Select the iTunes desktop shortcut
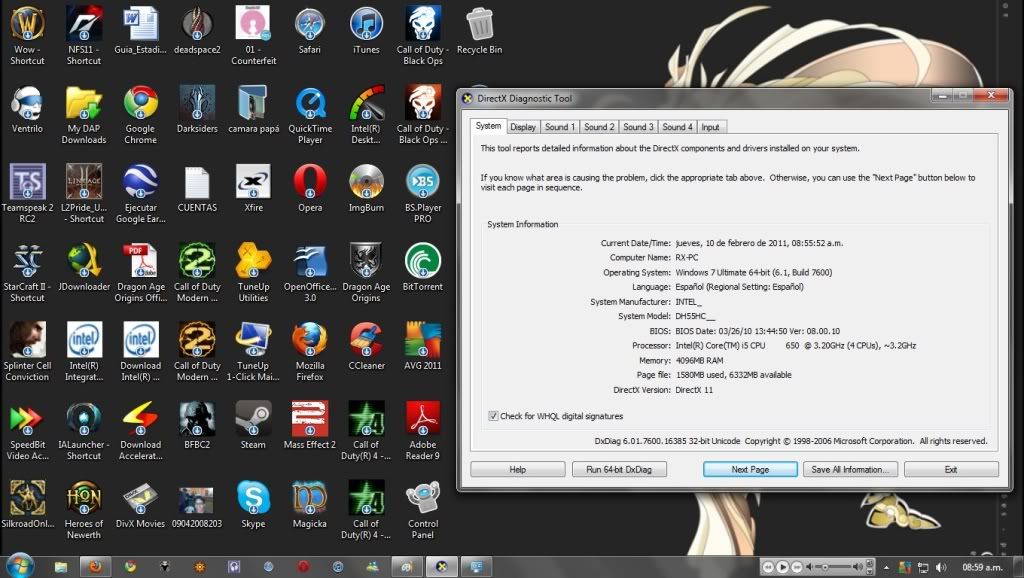 point(366,31)
